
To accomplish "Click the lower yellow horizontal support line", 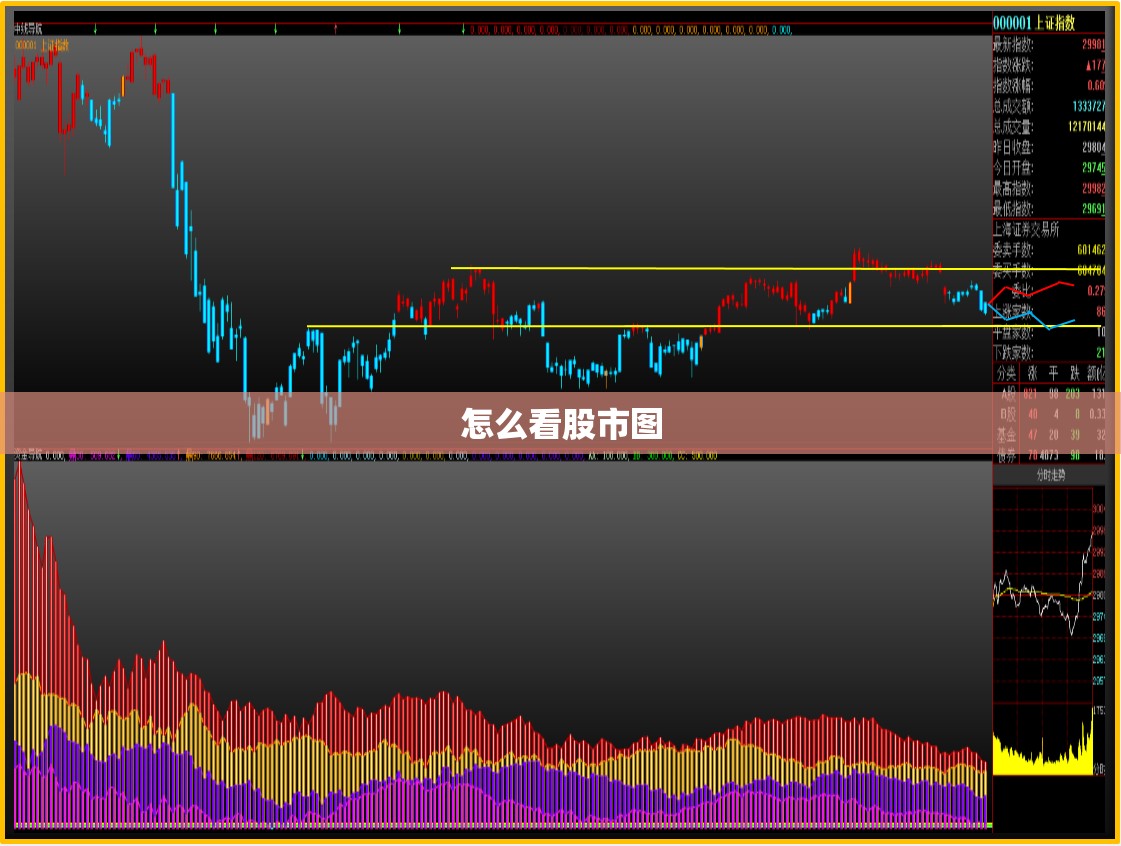I will 703,327.
